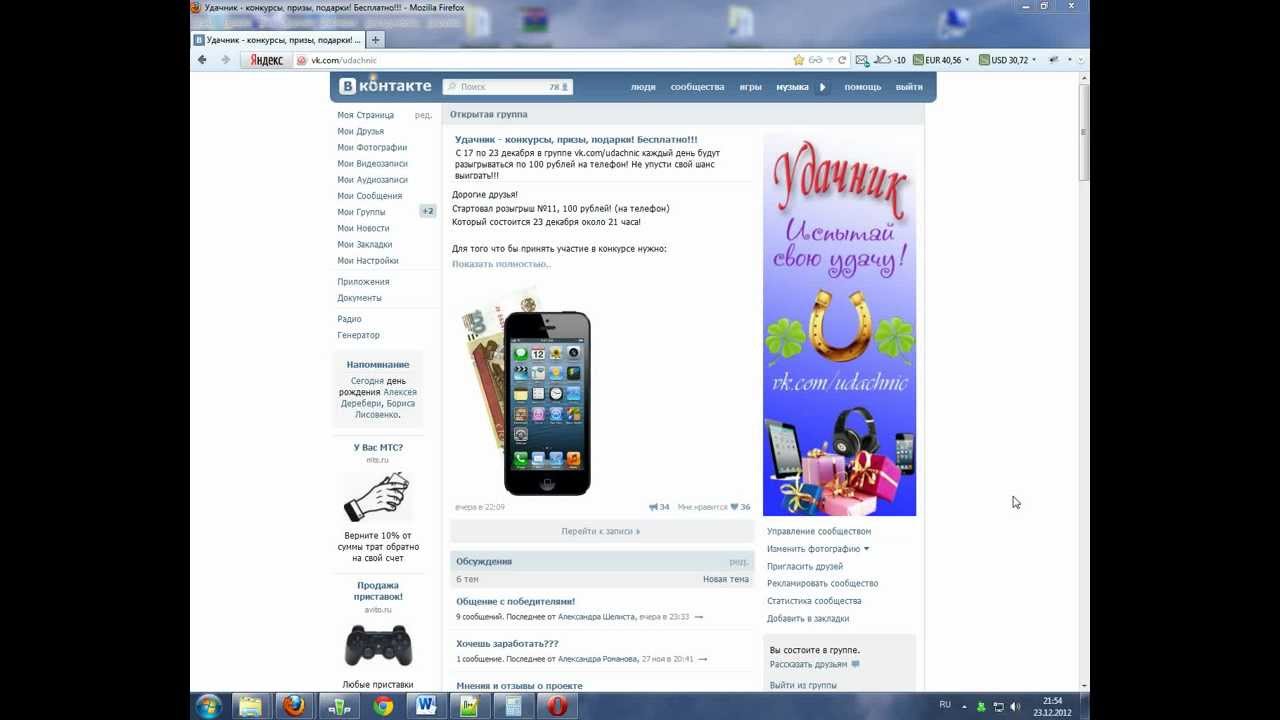
Task: Click the Firefox back arrow button
Action: (x=203, y=60)
